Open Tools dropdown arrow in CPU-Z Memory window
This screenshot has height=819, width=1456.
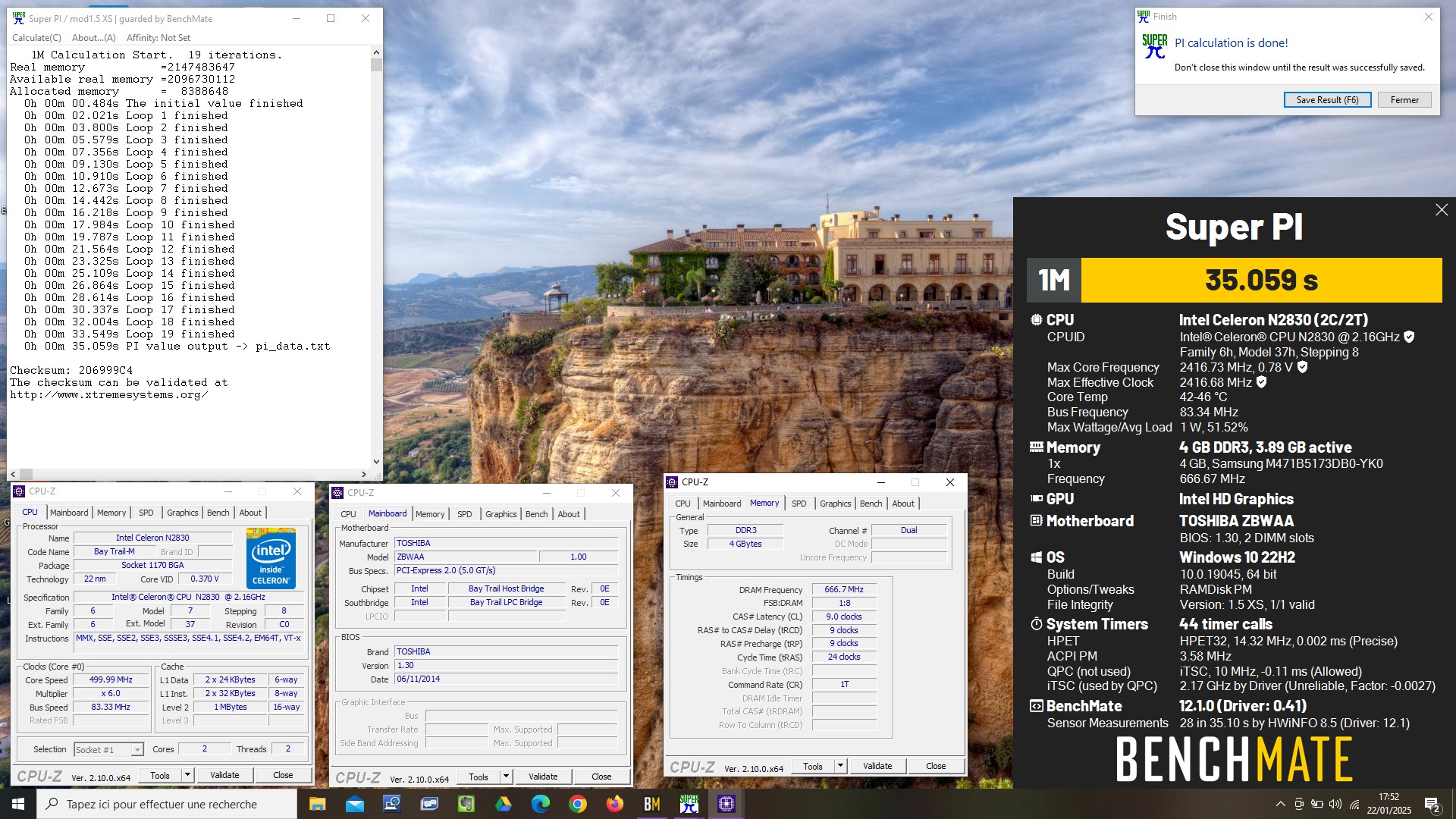[840, 766]
